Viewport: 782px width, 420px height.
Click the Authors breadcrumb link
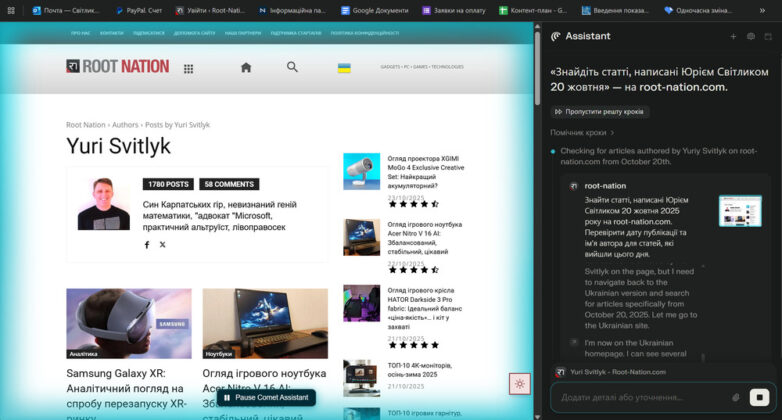pos(125,125)
